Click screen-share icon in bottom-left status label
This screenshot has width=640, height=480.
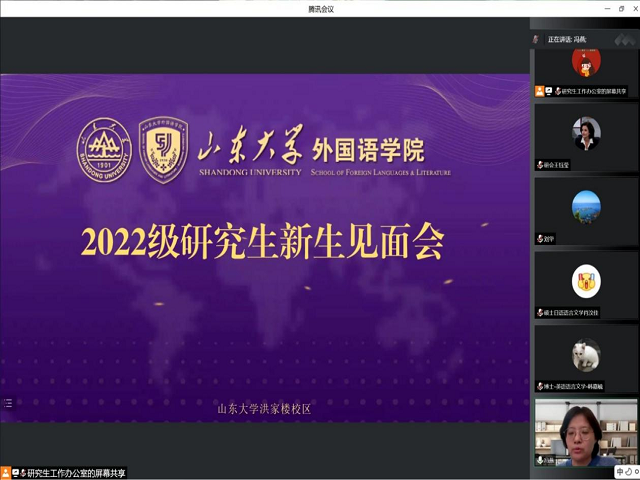(16, 473)
